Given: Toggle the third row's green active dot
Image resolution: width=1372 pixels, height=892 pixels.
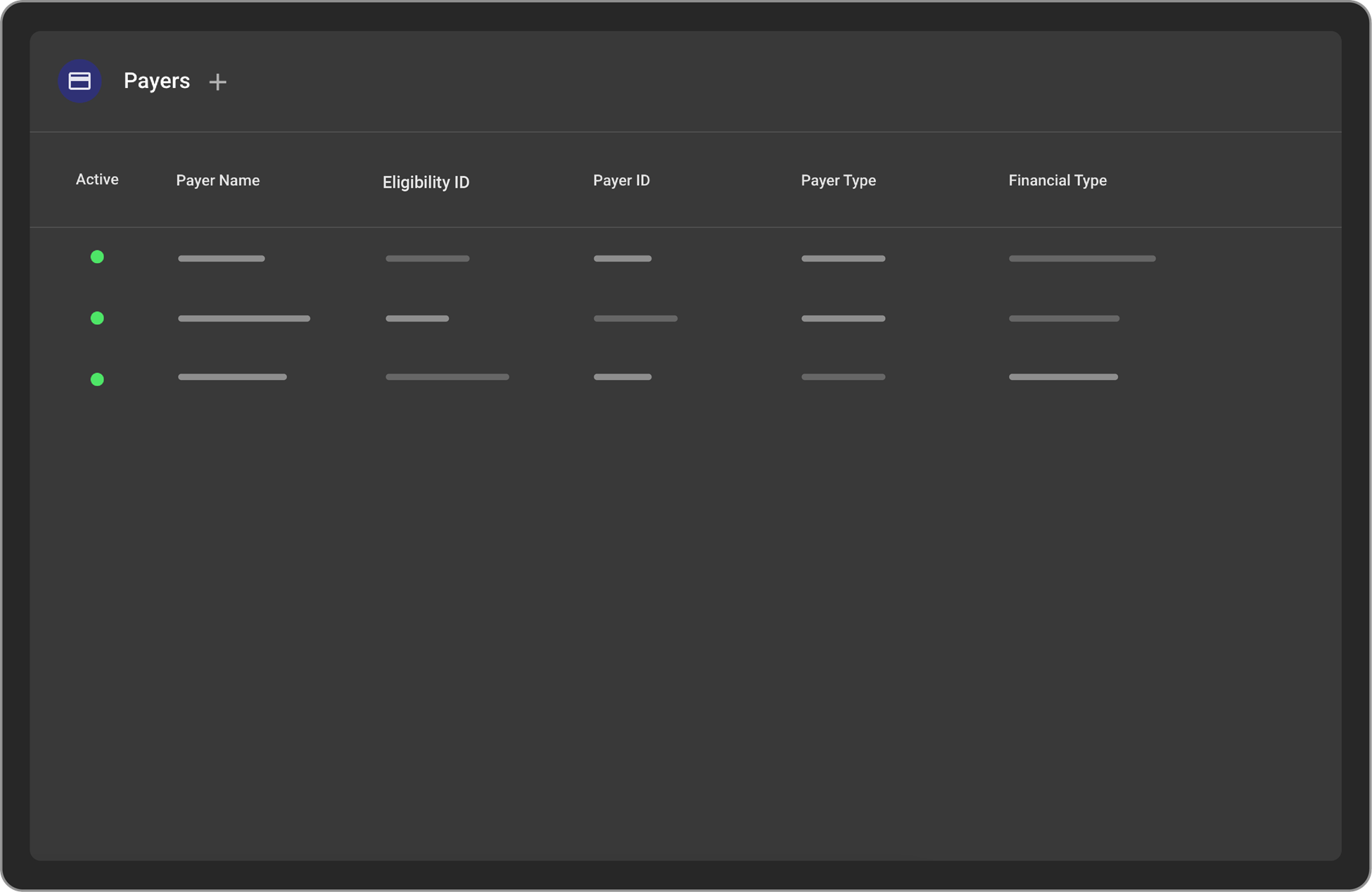Looking at the screenshot, I should [97, 379].
